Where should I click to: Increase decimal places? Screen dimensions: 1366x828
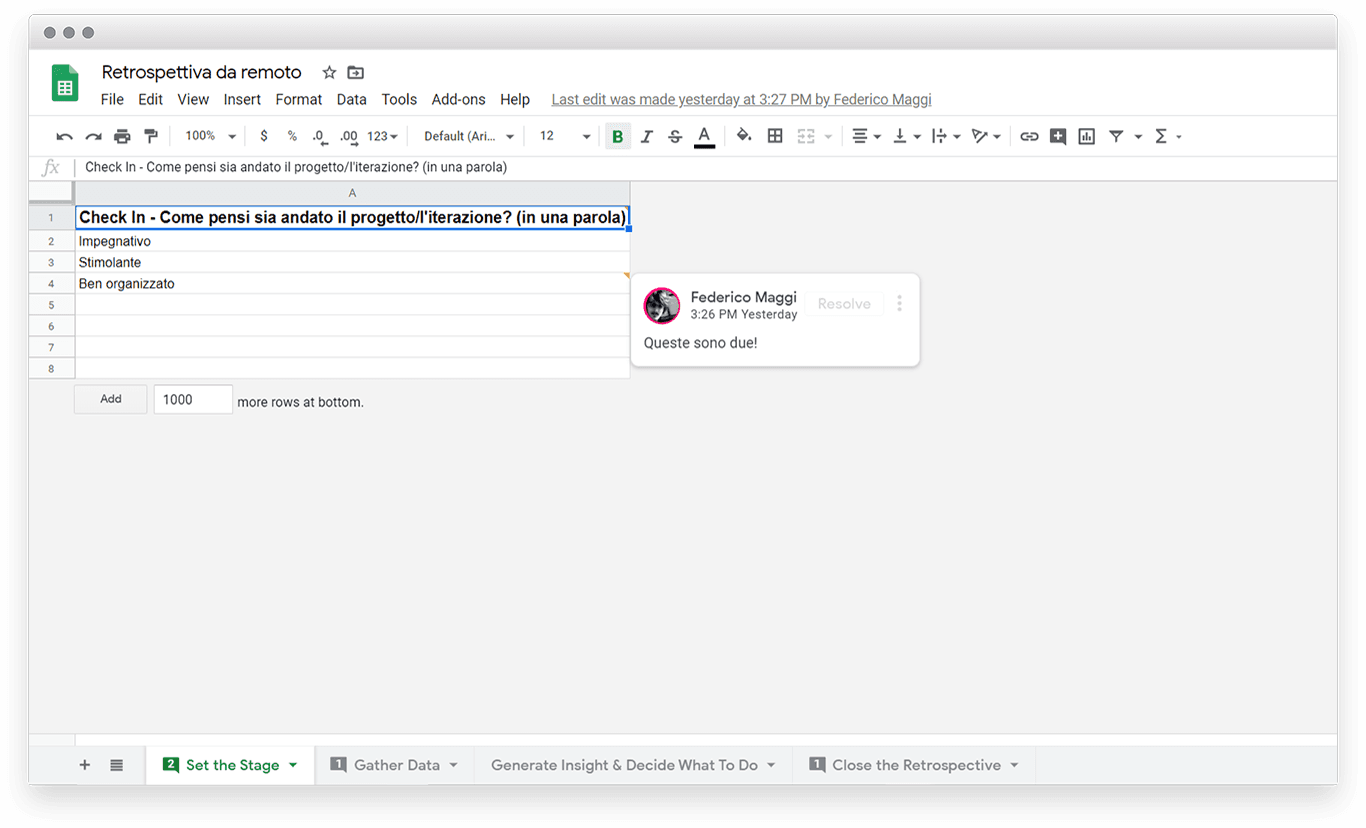coord(349,137)
